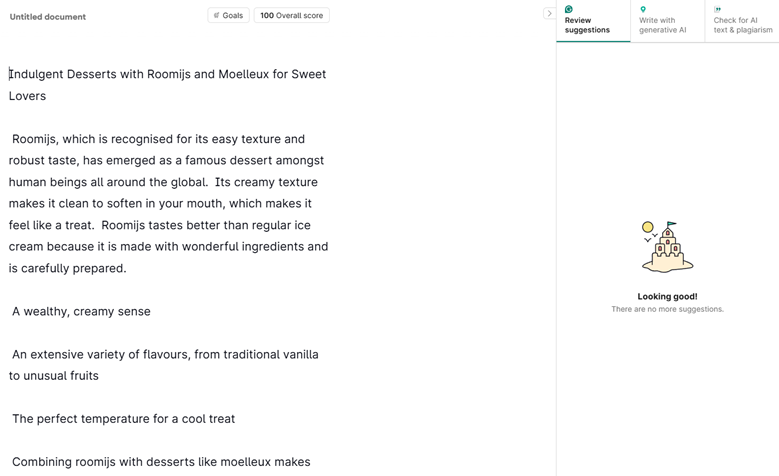Click the sandcastle illustration

click(667, 247)
